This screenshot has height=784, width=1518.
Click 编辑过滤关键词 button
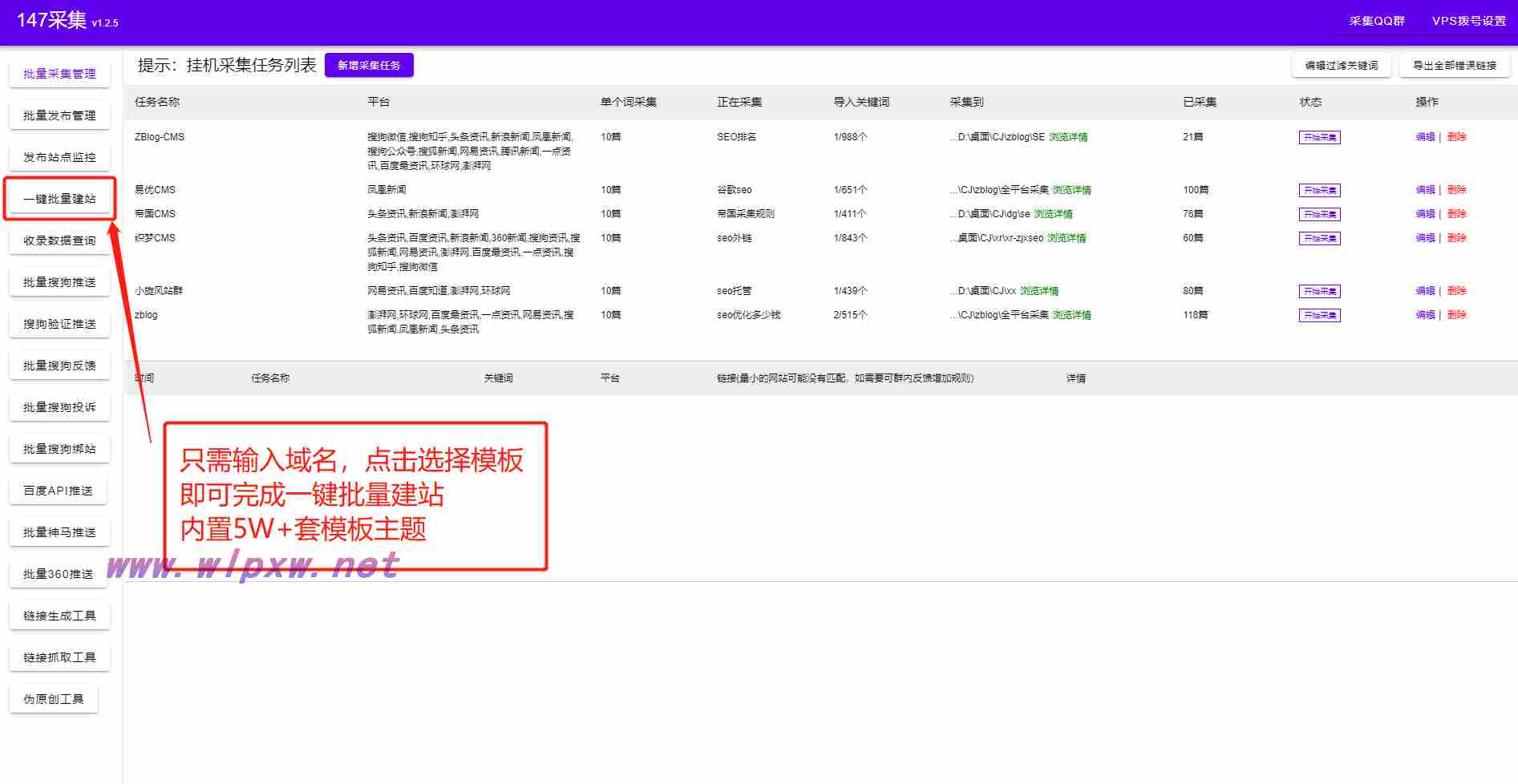(1341, 66)
